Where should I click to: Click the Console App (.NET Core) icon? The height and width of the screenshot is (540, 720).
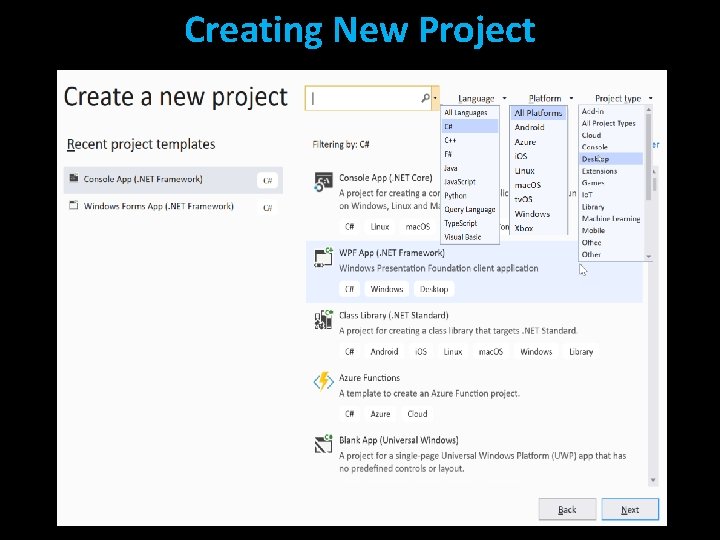coord(323,182)
